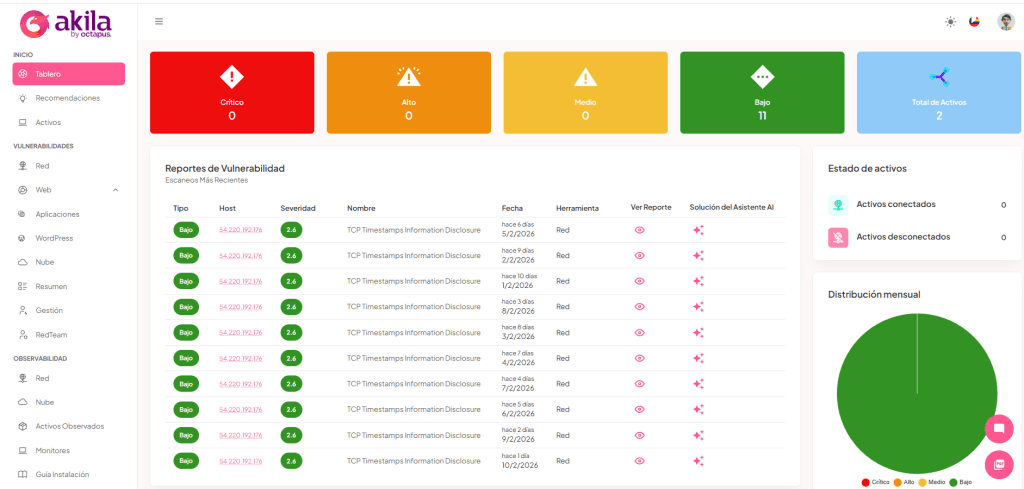Click host link 54.220.192.176 in first row
1024x489 pixels.
coord(240,230)
